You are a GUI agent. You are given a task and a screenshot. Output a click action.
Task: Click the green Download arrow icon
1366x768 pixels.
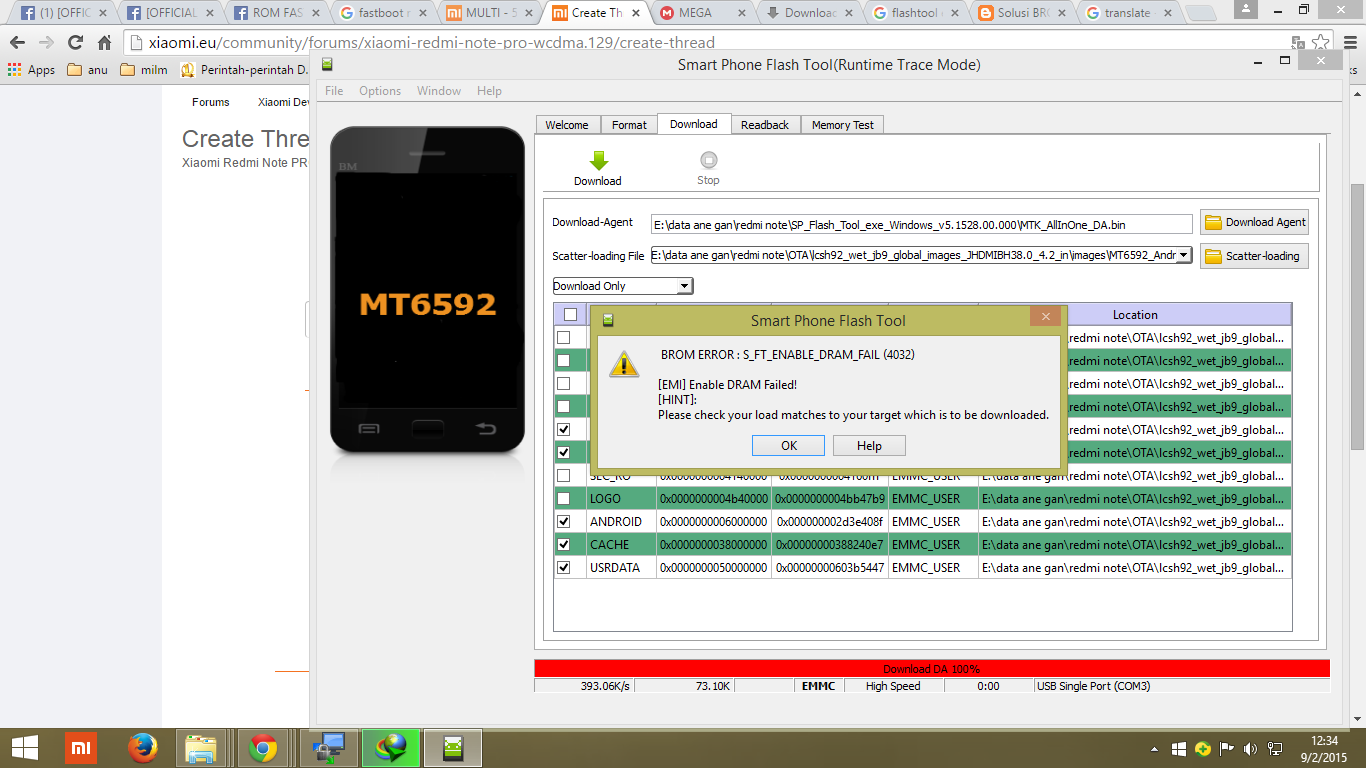[x=598, y=161]
